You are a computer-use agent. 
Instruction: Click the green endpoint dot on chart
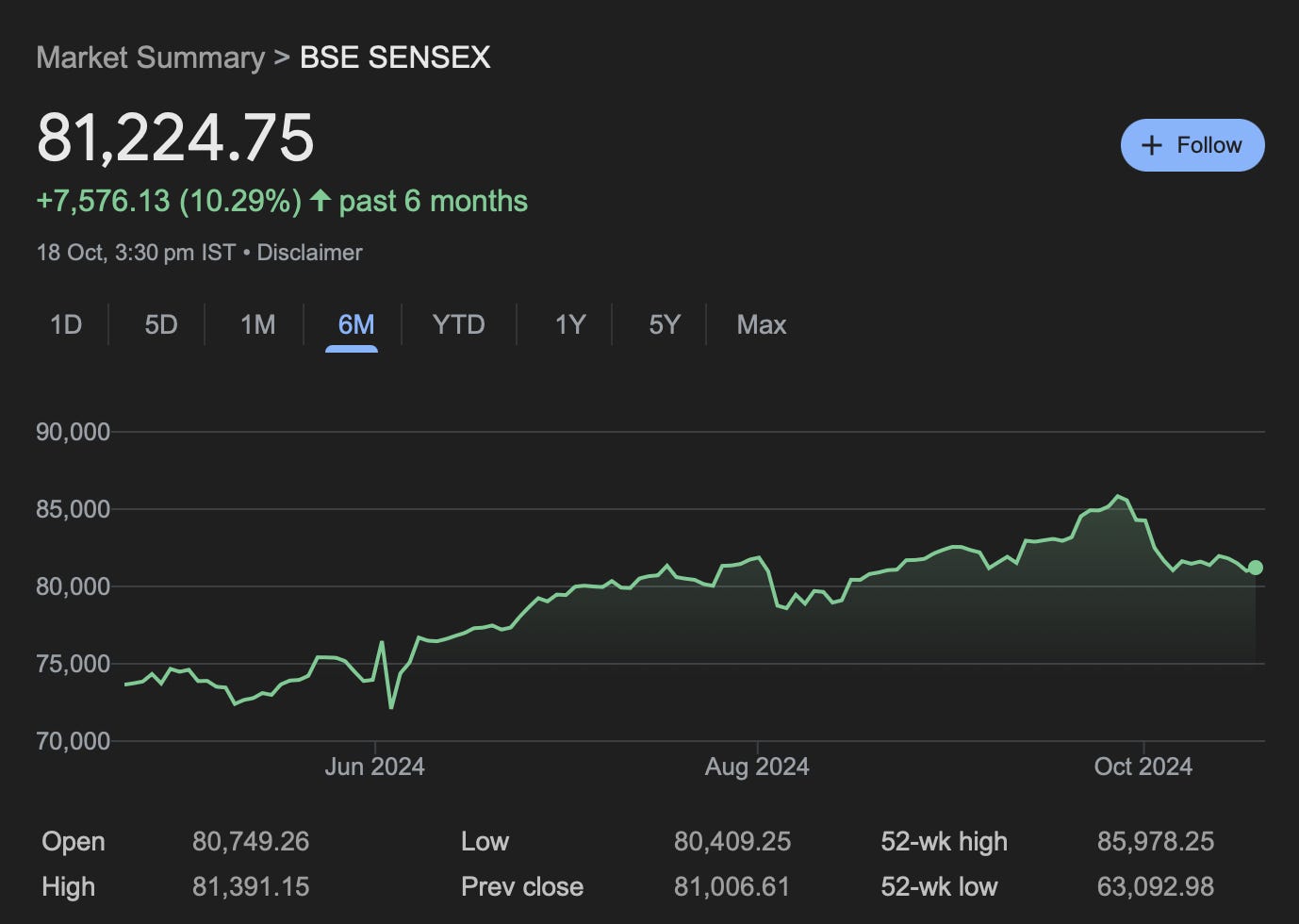tap(1255, 568)
